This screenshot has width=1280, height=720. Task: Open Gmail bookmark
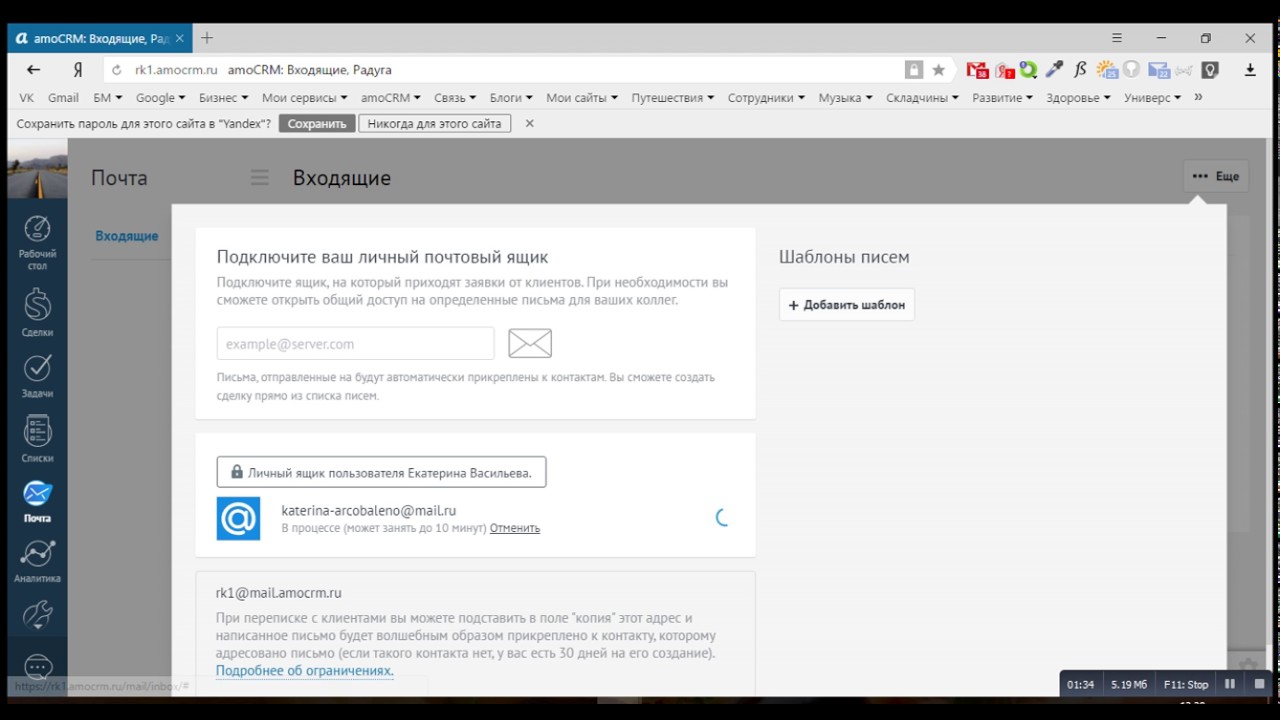click(63, 98)
